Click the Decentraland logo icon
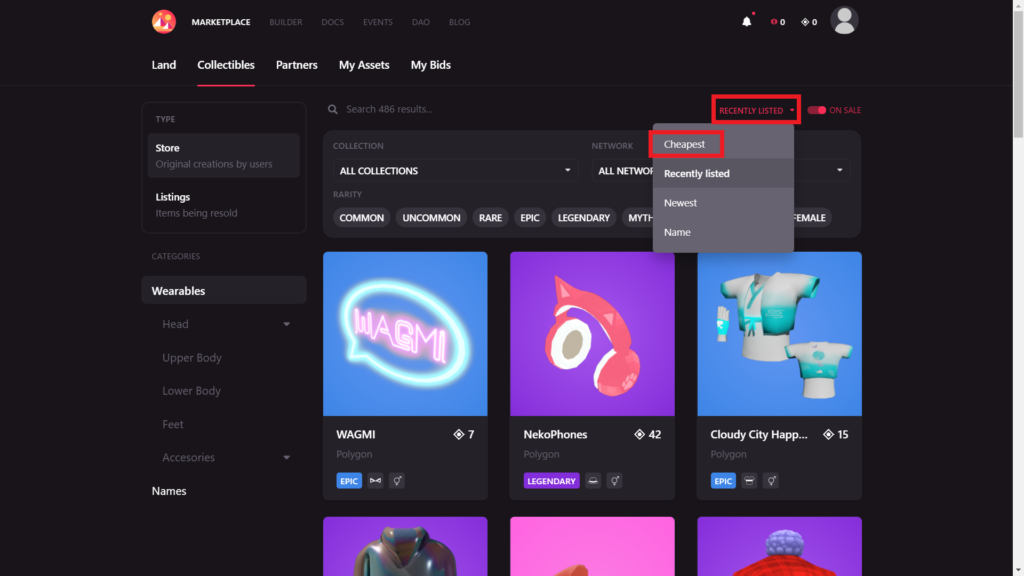Viewport: 1024px width, 576px height. click(164, 22)
